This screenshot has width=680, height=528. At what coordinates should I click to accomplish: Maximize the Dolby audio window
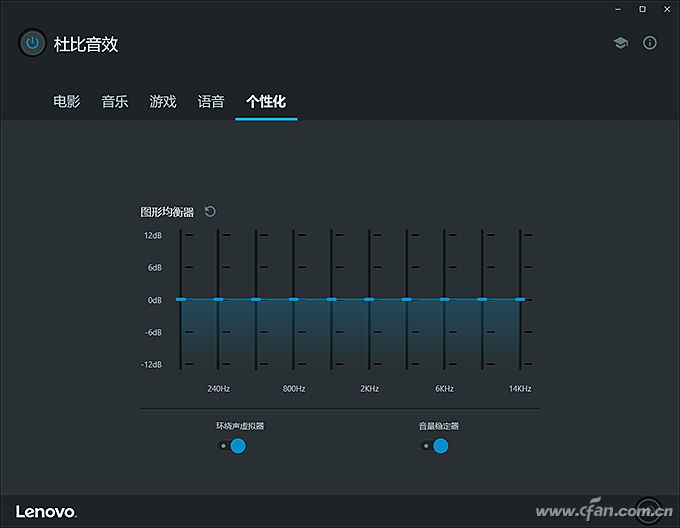coord(643,9)
